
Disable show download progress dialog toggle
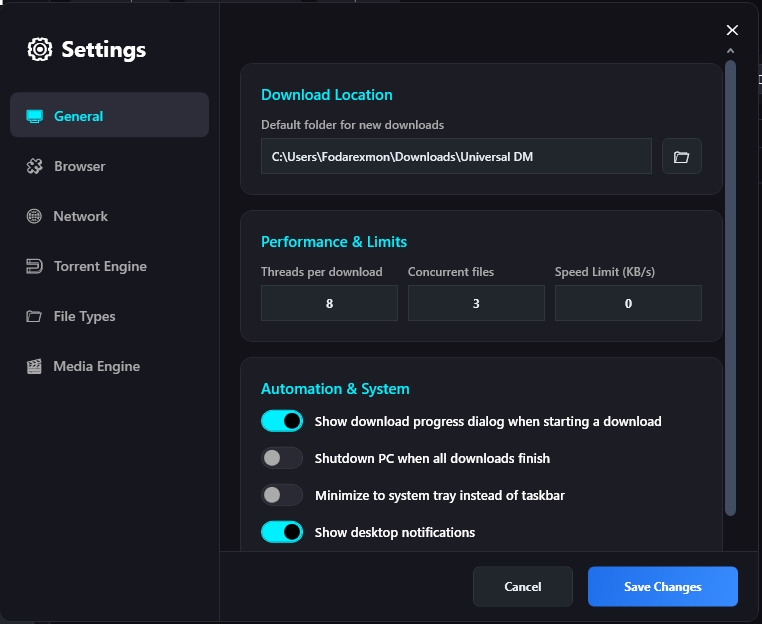[282, 421]
